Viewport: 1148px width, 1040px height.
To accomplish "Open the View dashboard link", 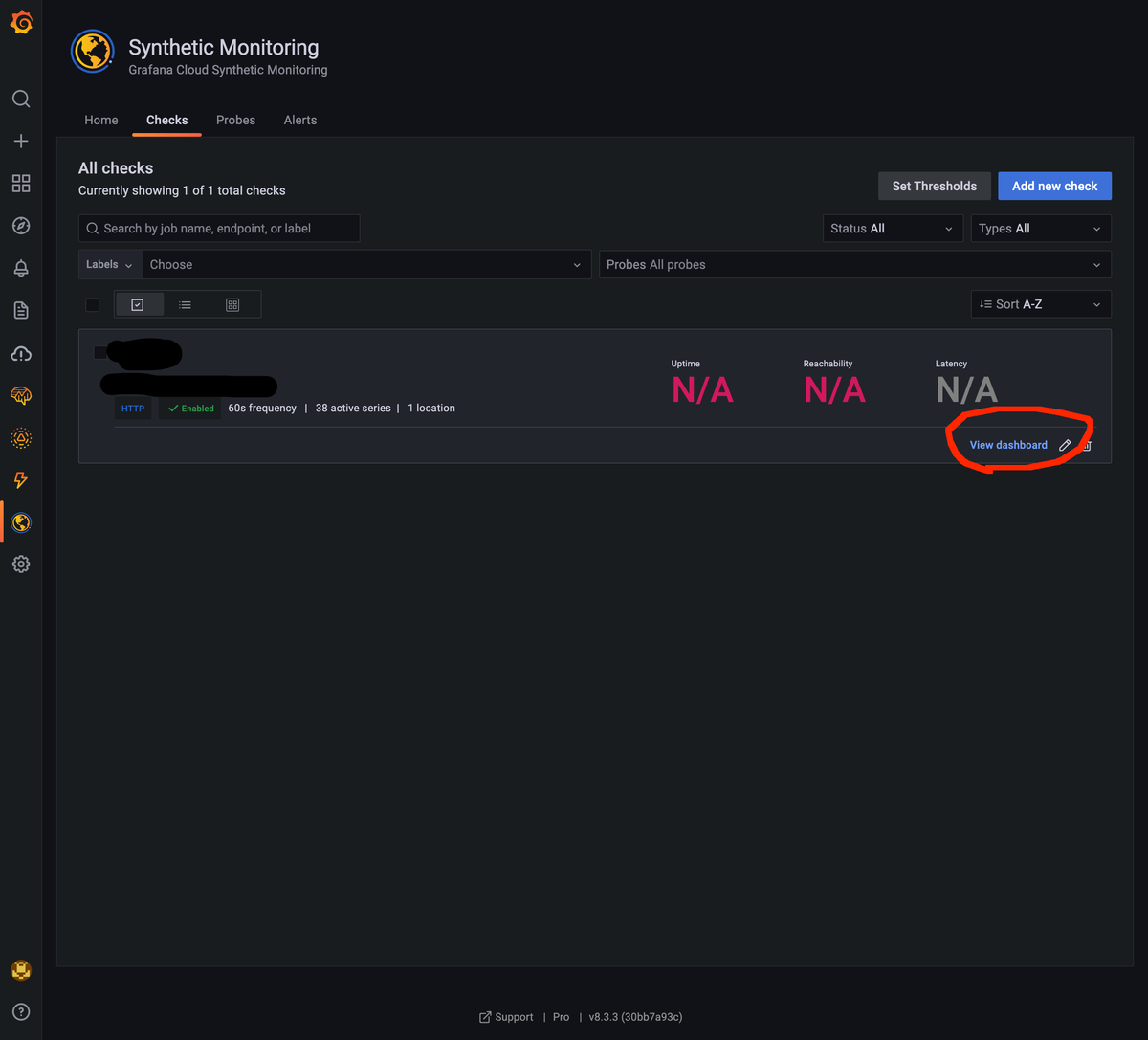I will 1008,445.
